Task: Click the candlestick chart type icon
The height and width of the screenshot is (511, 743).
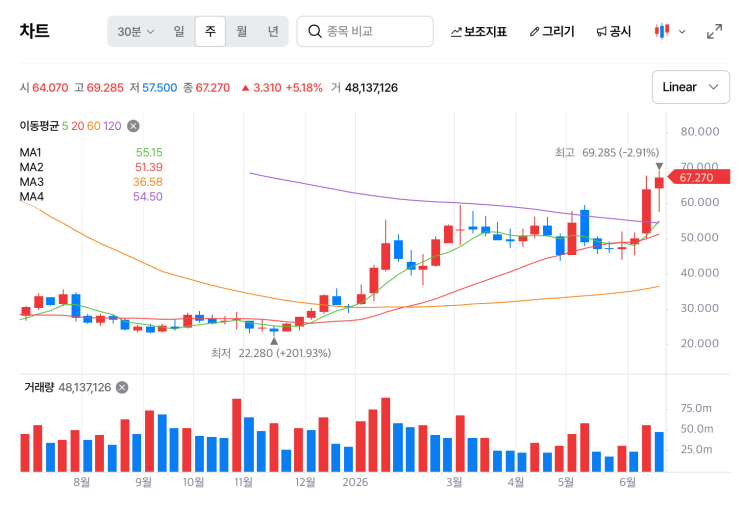Action: pos(661,31)
